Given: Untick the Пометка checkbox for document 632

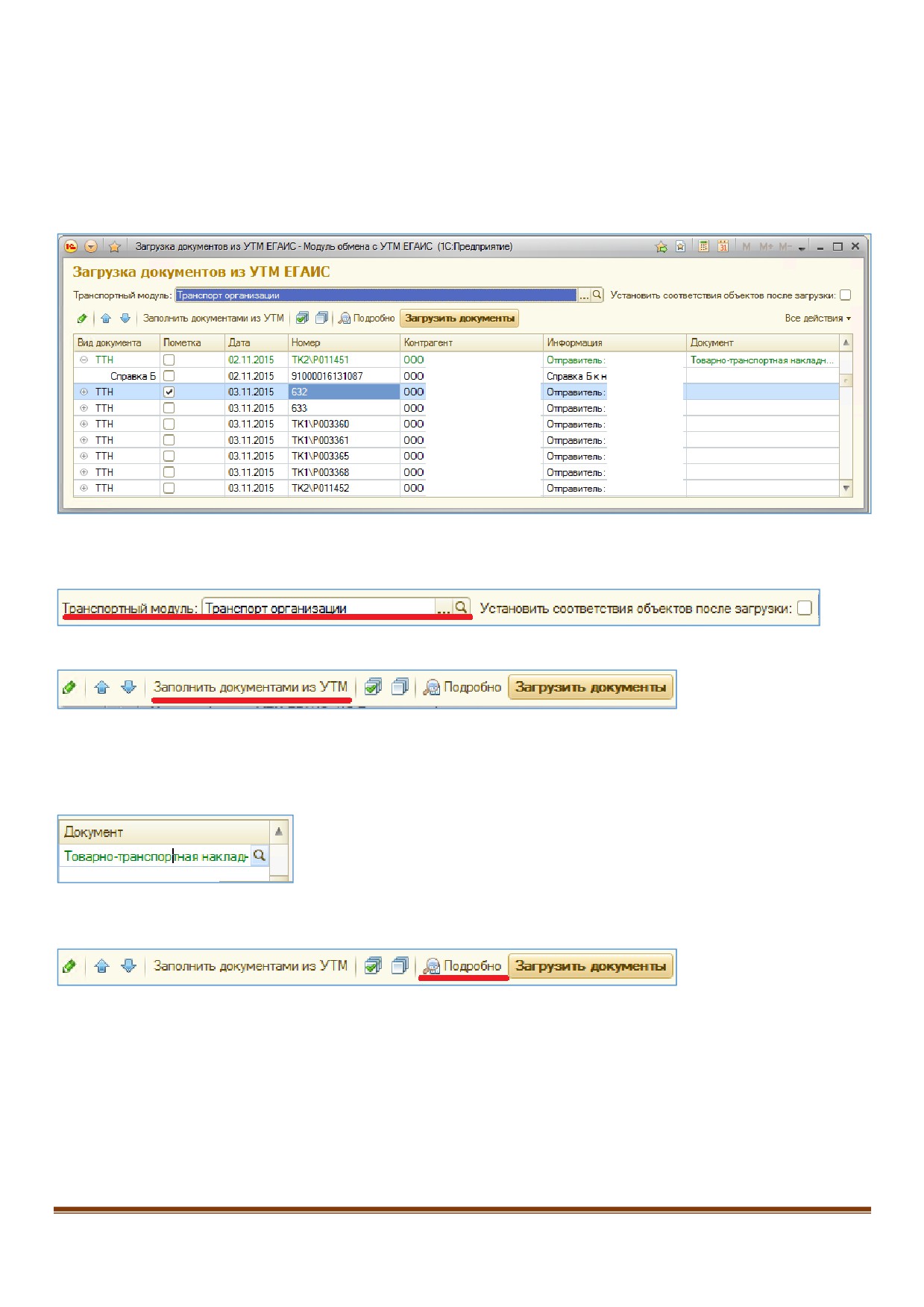Looking at the screenshot, I should click(x=169, y=392).
